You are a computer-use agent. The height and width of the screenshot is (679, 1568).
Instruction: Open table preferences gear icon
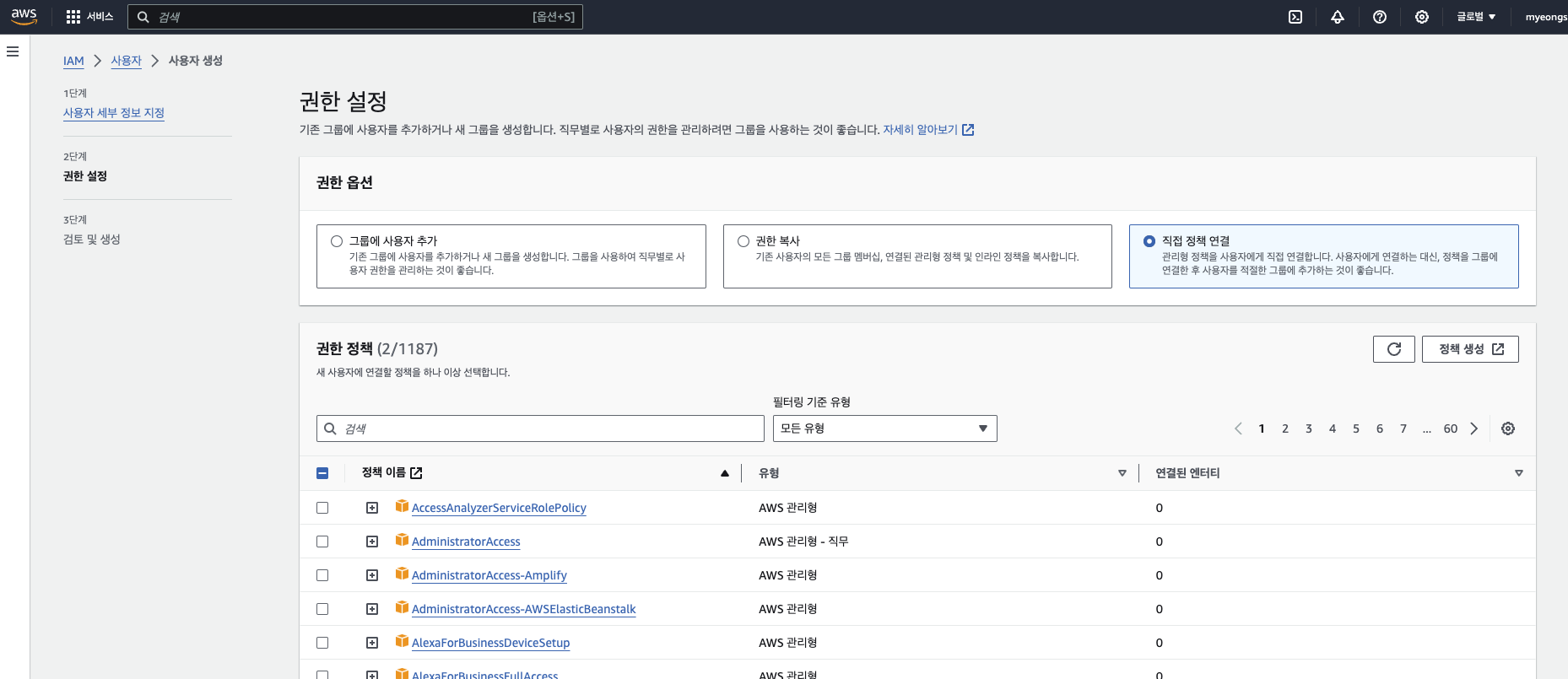point(1508,428)
